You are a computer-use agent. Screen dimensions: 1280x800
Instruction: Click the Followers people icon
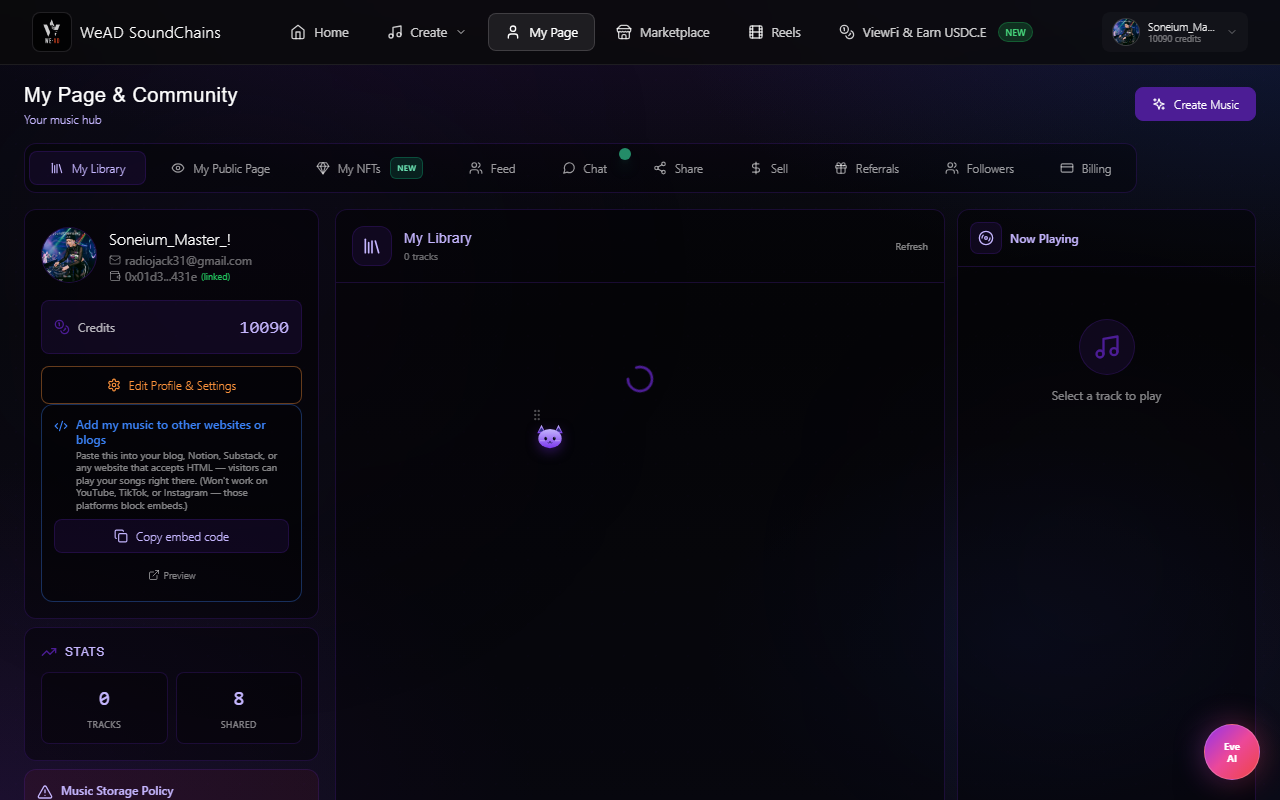tap(952, 168)
